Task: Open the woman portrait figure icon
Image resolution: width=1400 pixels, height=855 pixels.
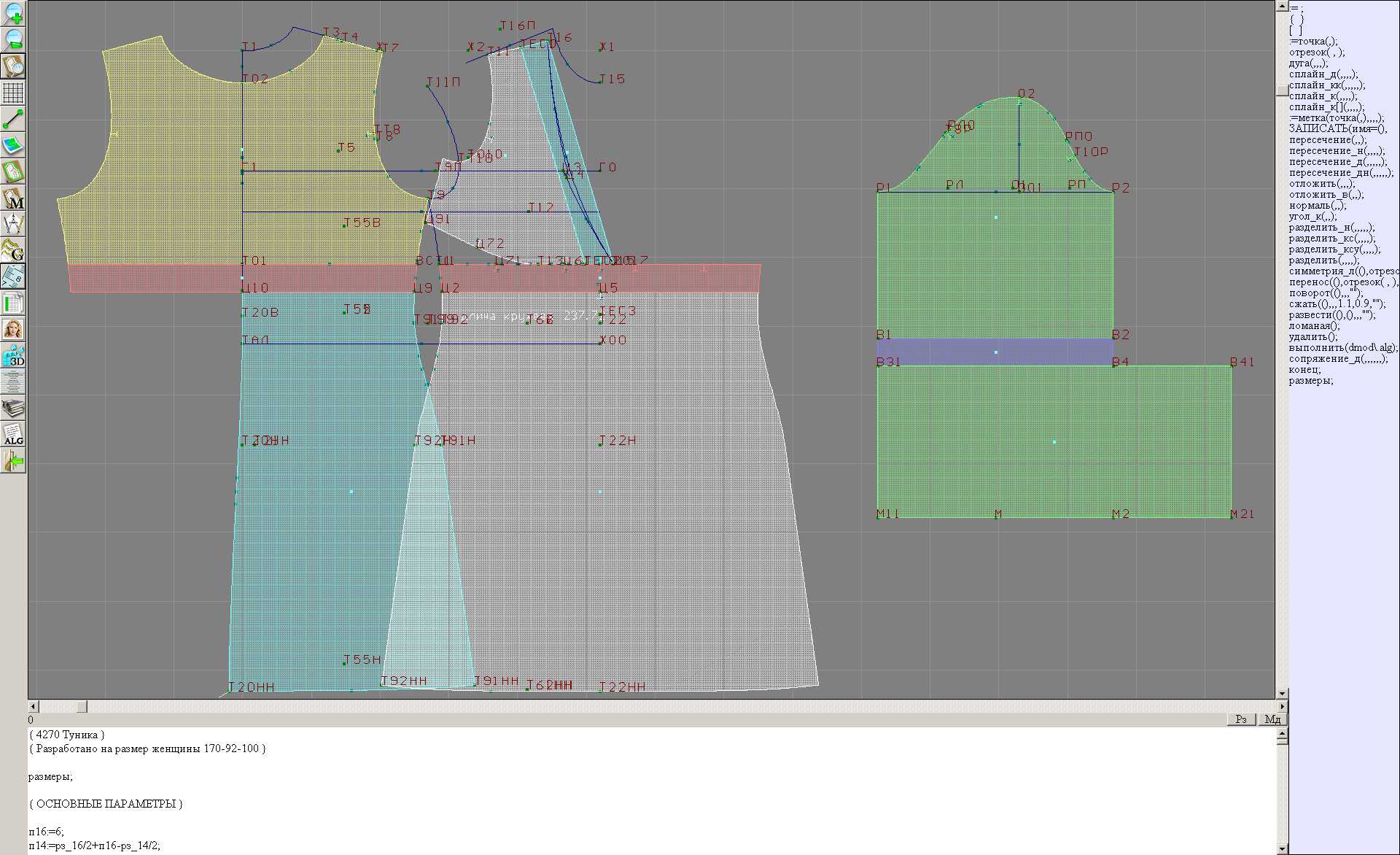Action: click(13, 329)
